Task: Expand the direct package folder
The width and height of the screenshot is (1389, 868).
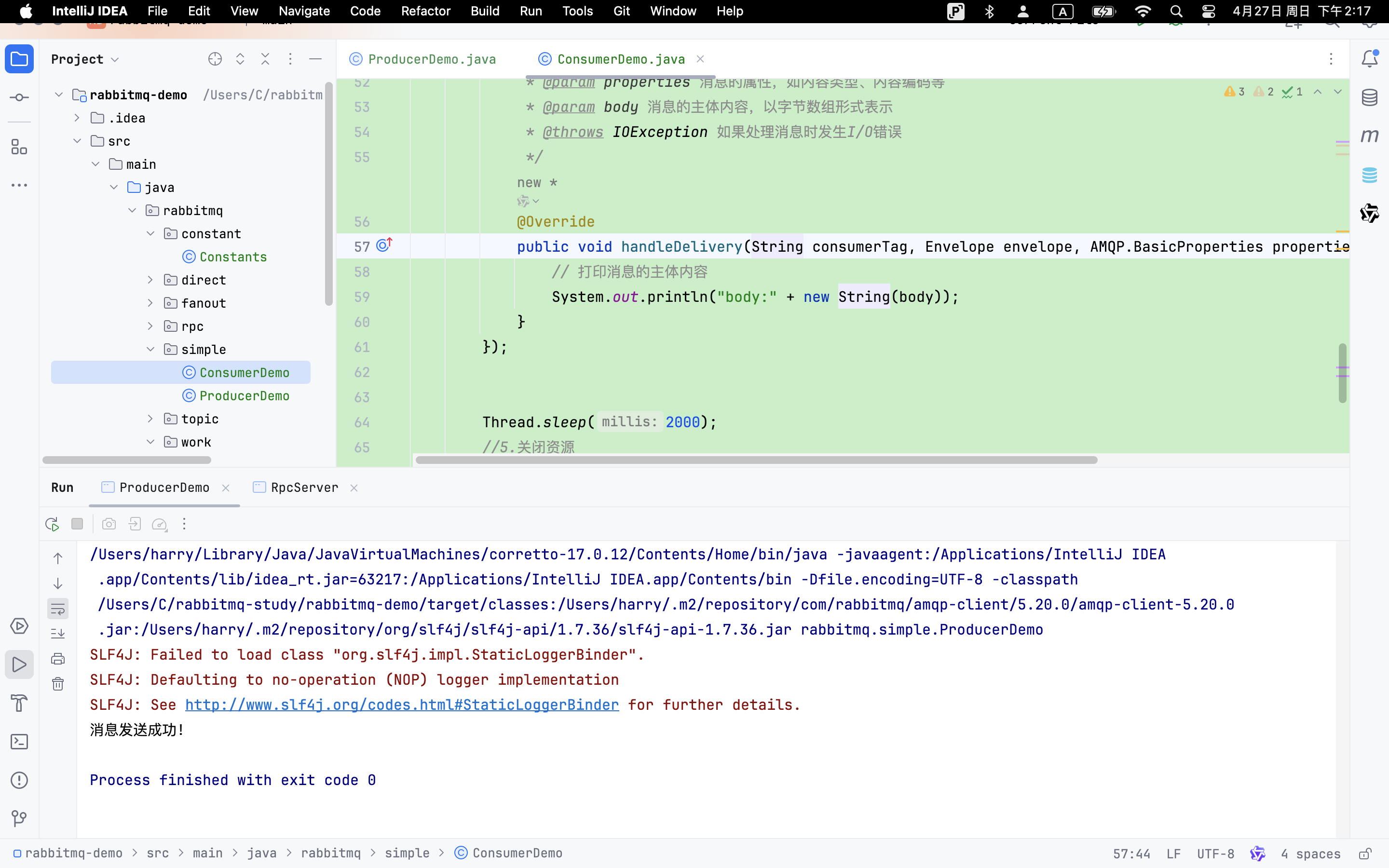Action: [150, 280]
